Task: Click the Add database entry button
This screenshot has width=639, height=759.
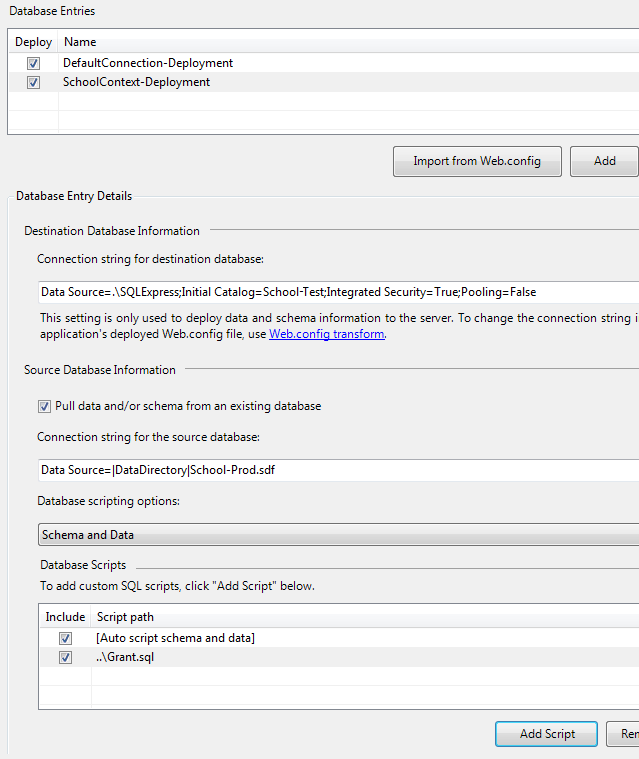Action: point(604,161)
